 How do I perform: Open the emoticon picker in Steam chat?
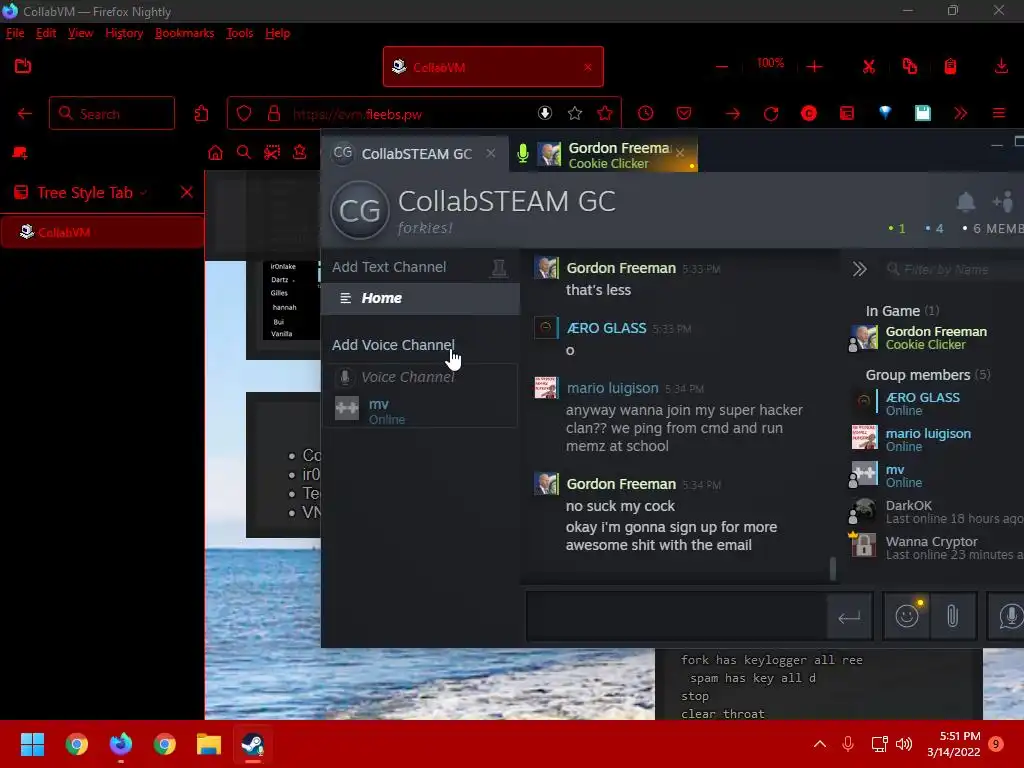pos(907,616)
